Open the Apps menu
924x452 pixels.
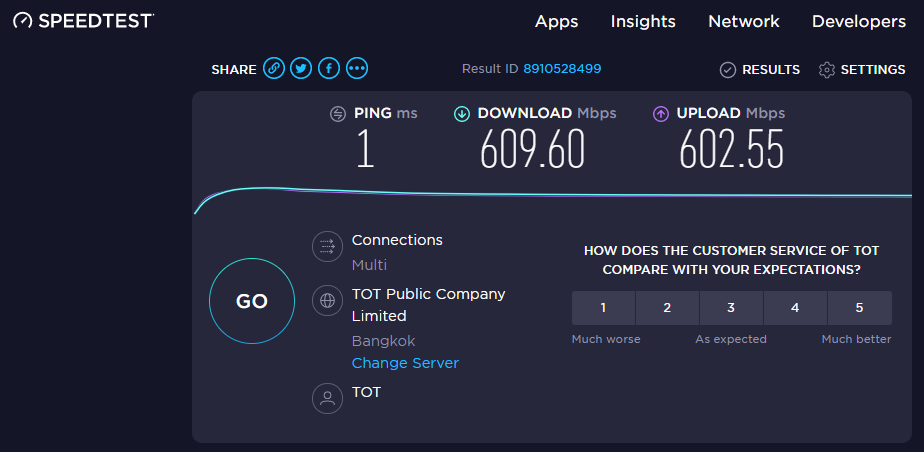(x=556, y=22)
